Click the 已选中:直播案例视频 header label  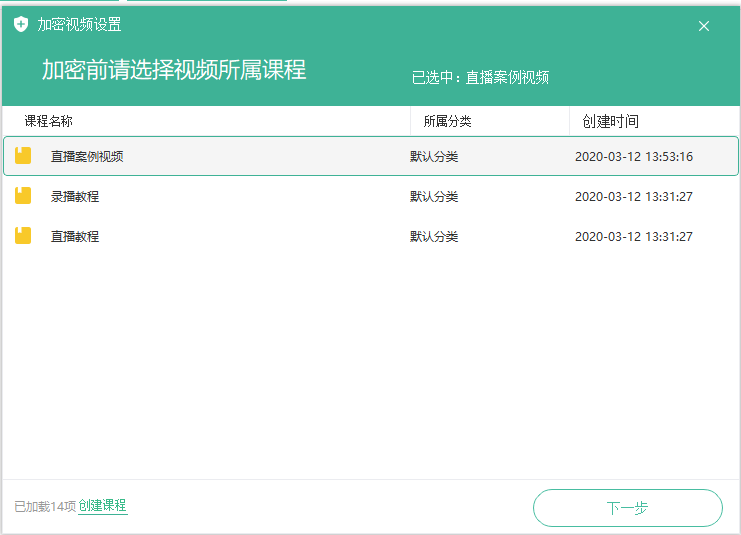click(480, 77)
